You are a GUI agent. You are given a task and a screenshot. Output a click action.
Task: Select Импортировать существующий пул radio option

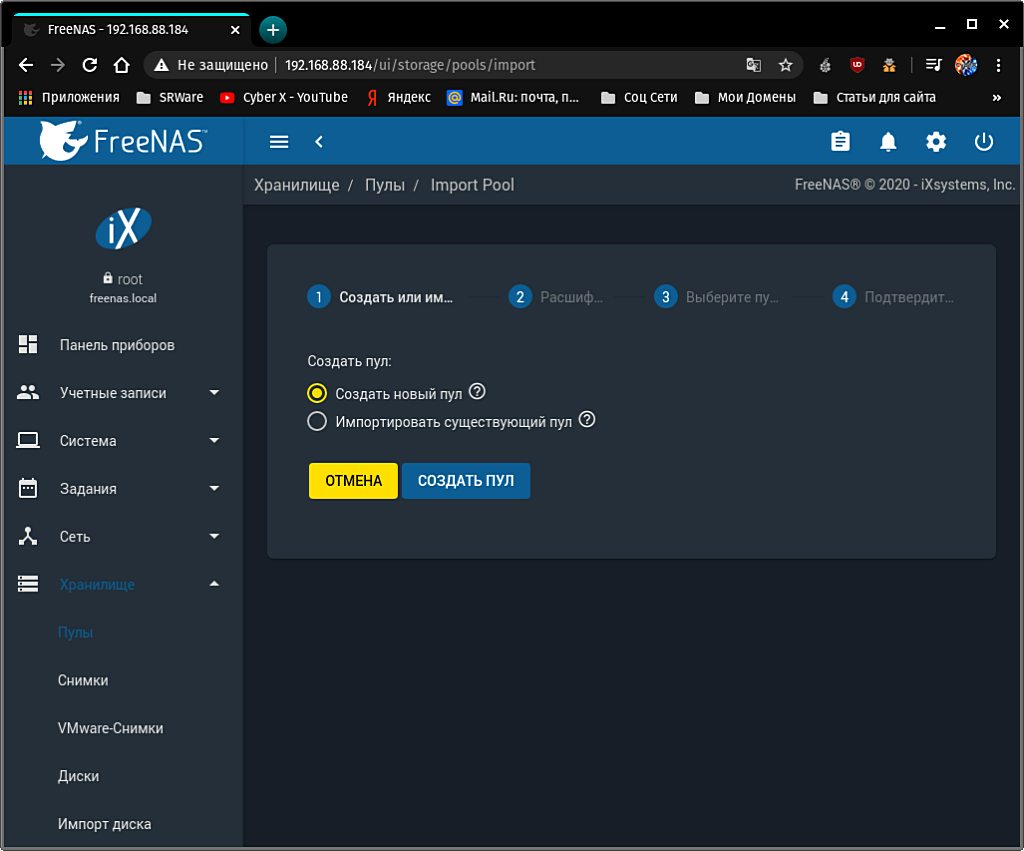pos(317,421)
